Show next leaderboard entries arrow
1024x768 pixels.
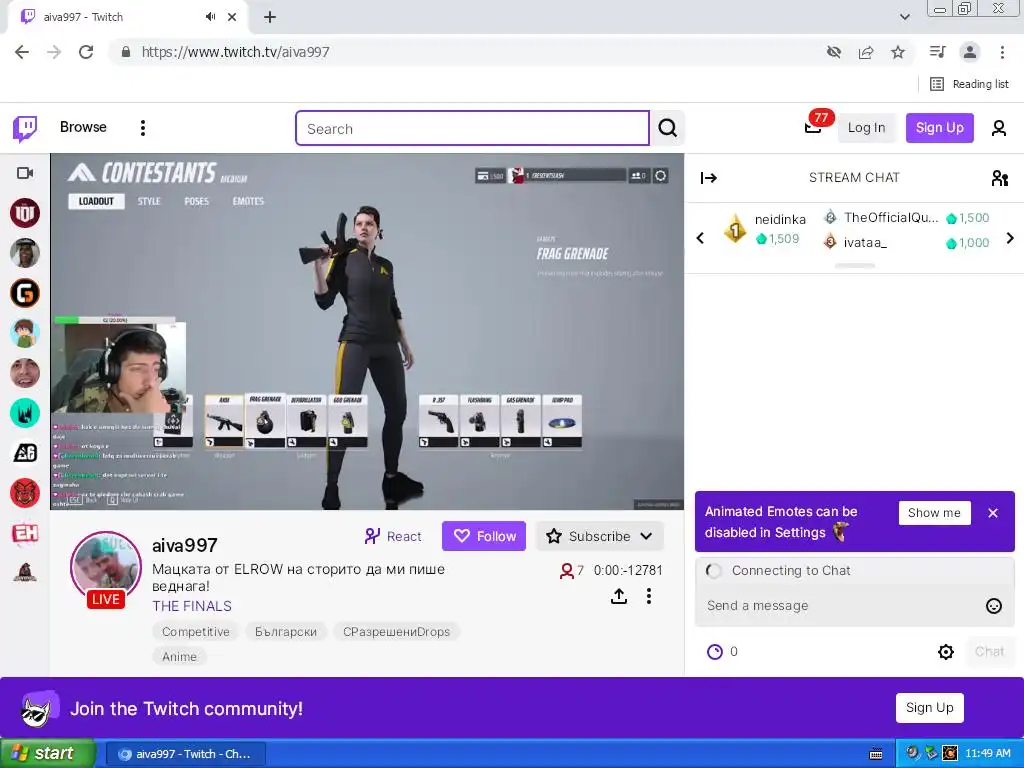pos(1010,238)
